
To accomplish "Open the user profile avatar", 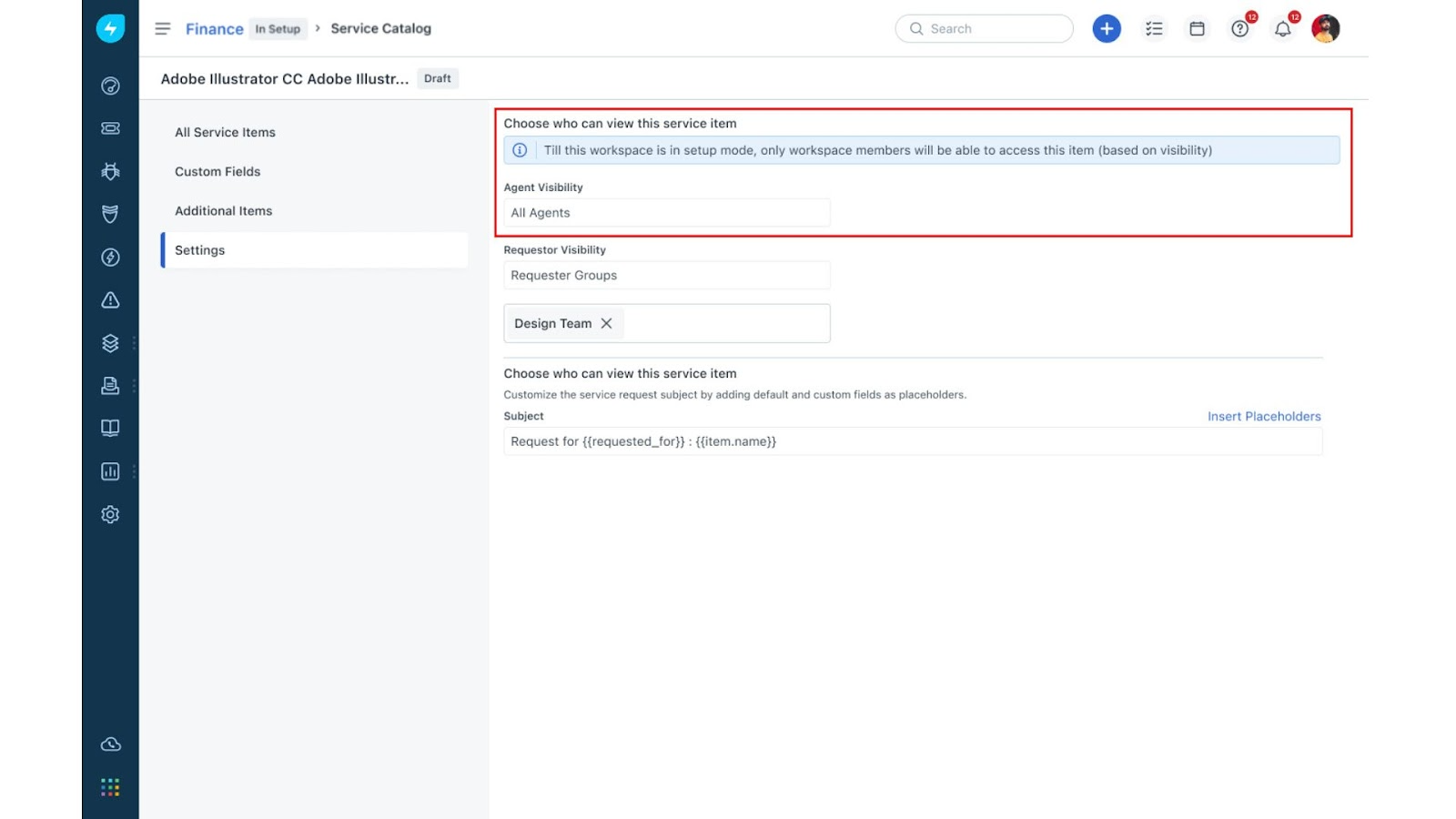I will (x=1325, y=29).
